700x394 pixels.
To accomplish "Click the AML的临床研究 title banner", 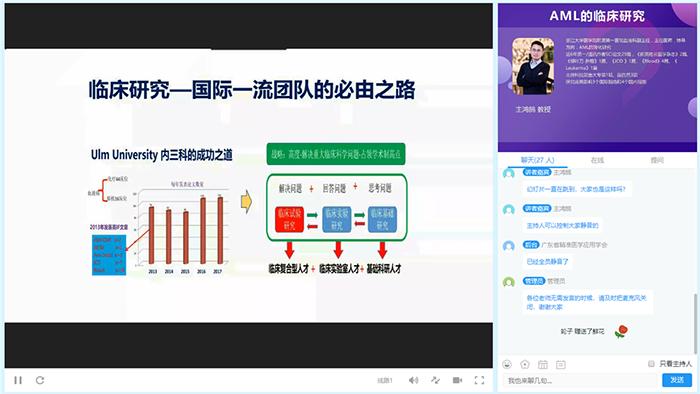I will 597,16.
